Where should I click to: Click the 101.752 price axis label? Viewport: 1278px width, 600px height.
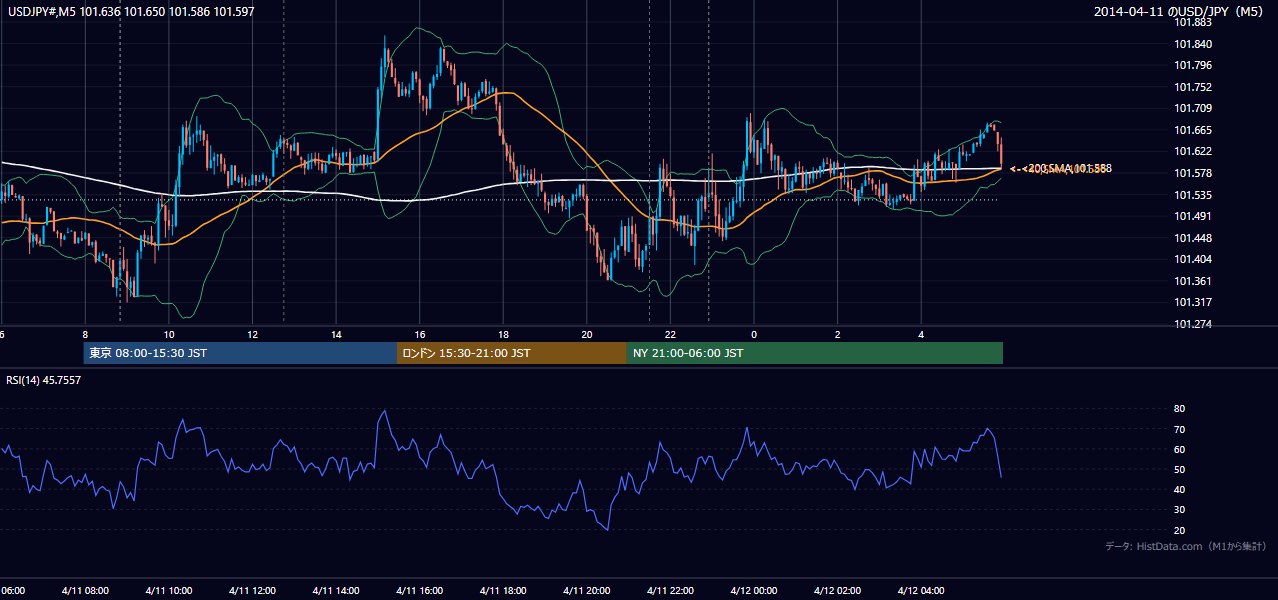pyautogui.click(x=1194, y=87)
